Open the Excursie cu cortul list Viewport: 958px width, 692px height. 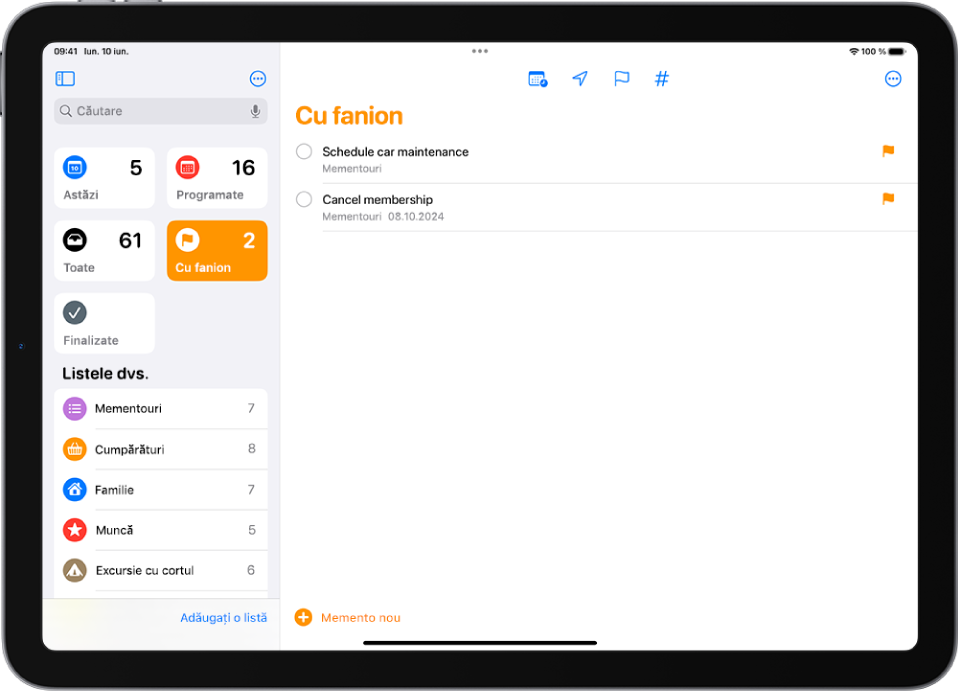[161, 570]
